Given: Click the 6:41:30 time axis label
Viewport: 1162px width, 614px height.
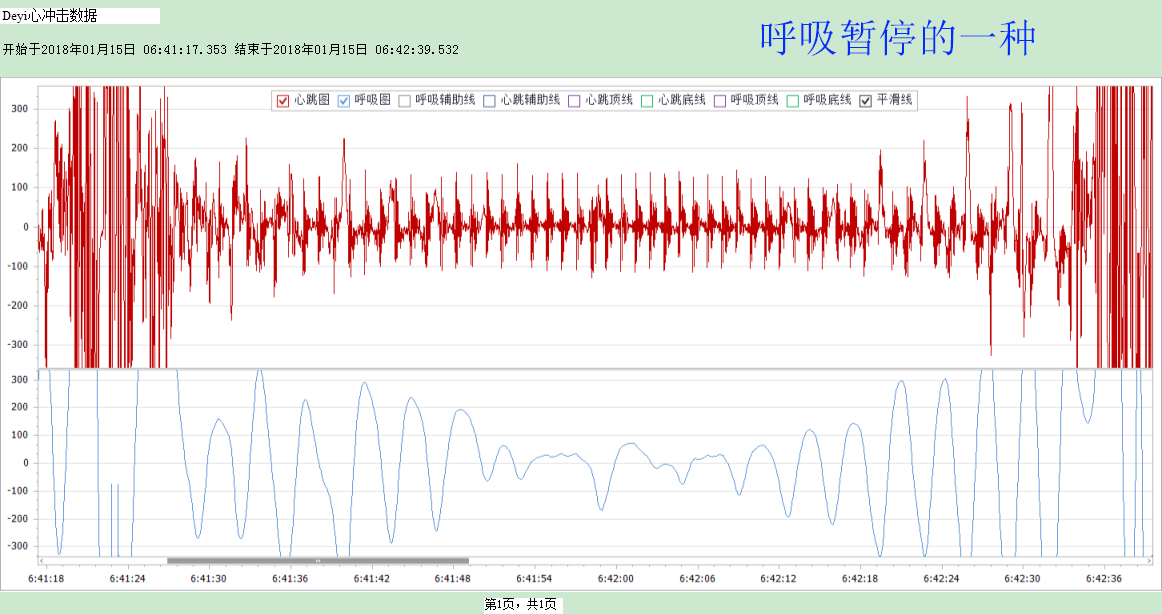Looking at the screenshot, I should tap(208, 579).
